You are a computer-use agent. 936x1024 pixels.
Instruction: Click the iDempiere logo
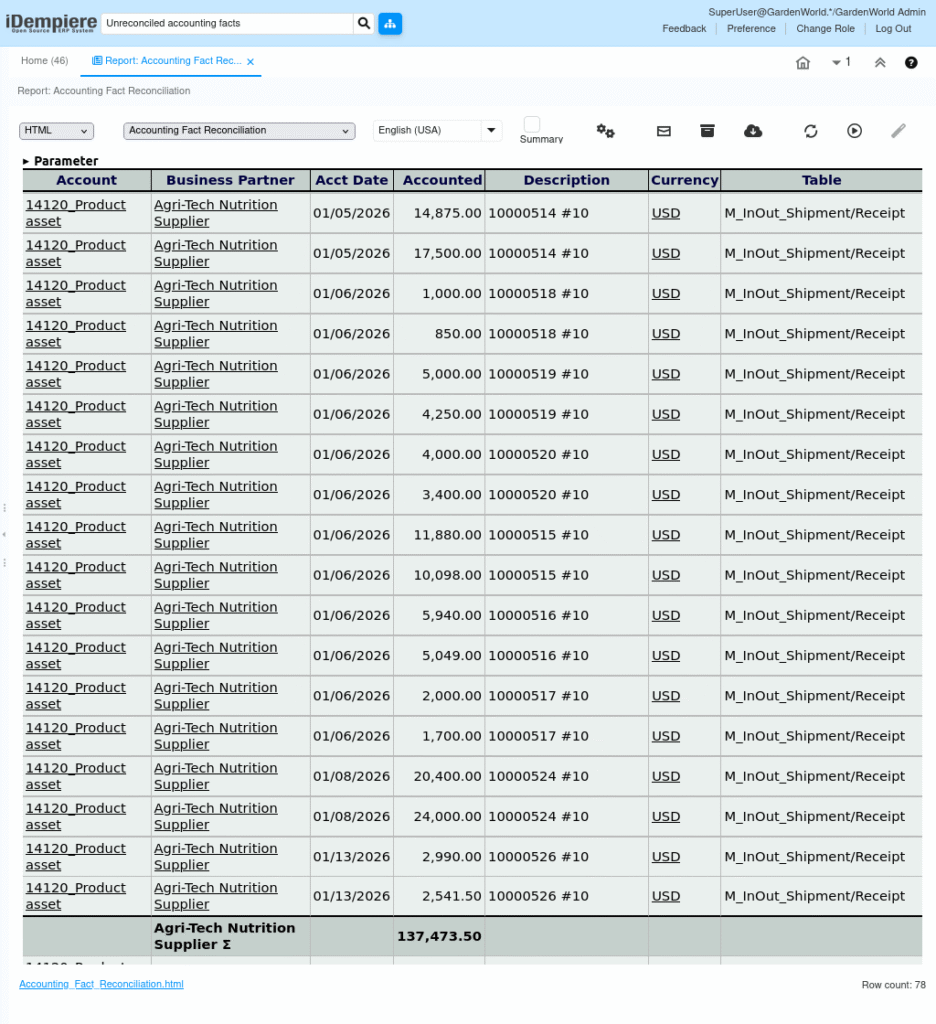coord(52,23)
